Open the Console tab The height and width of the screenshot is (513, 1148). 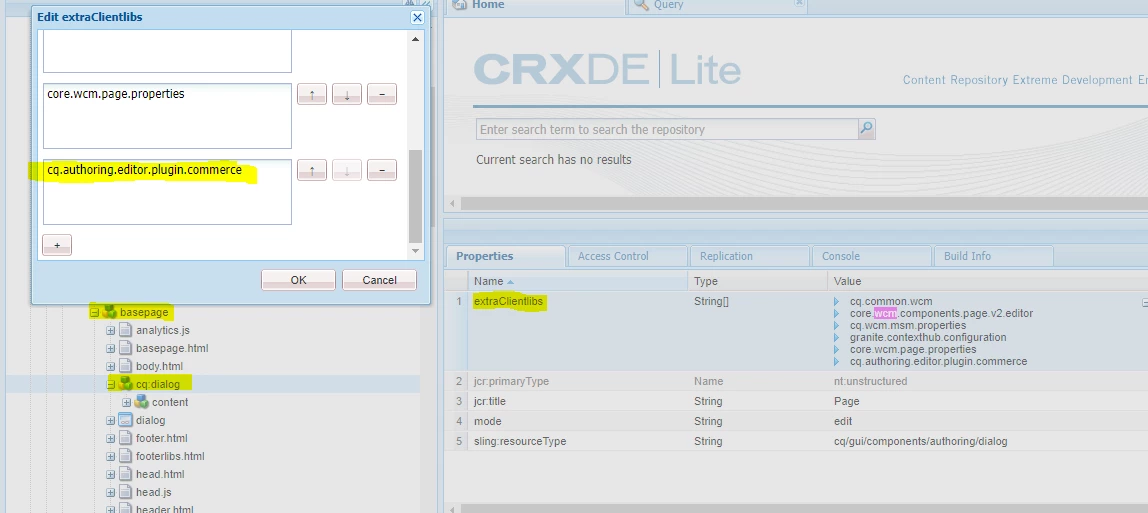click(871, 256)
